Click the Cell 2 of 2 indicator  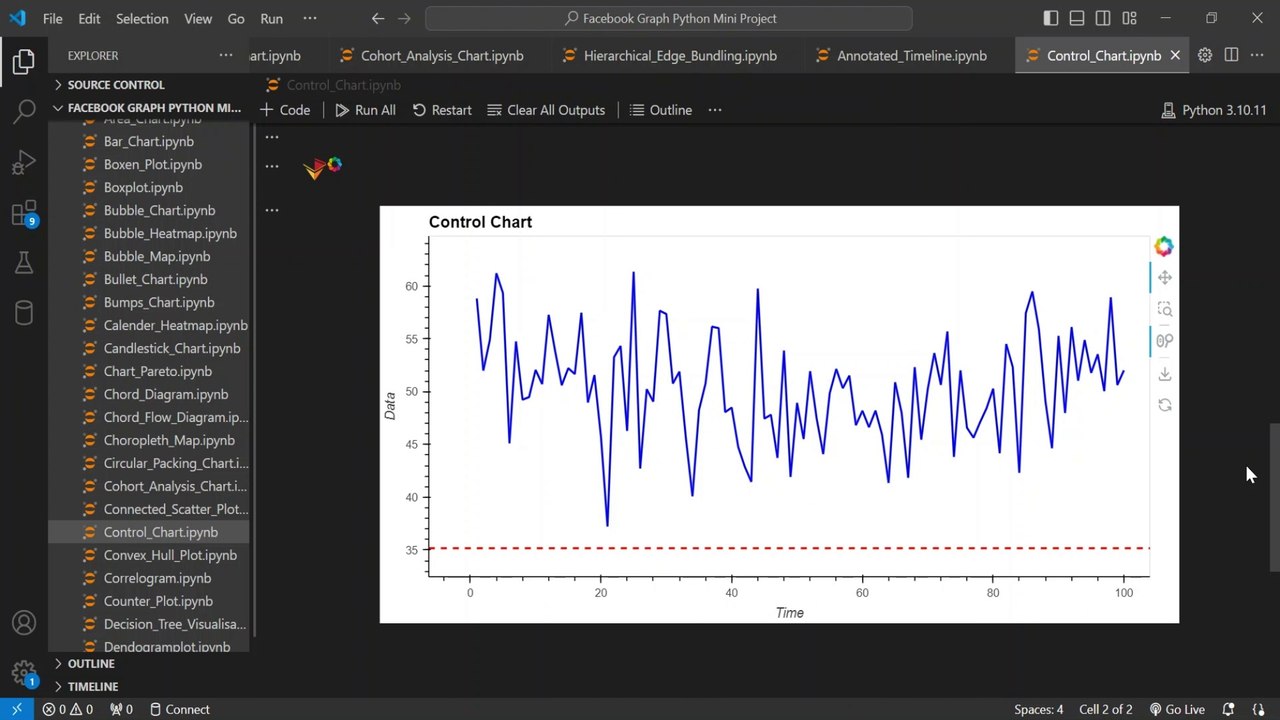[x=1106, y=709]
